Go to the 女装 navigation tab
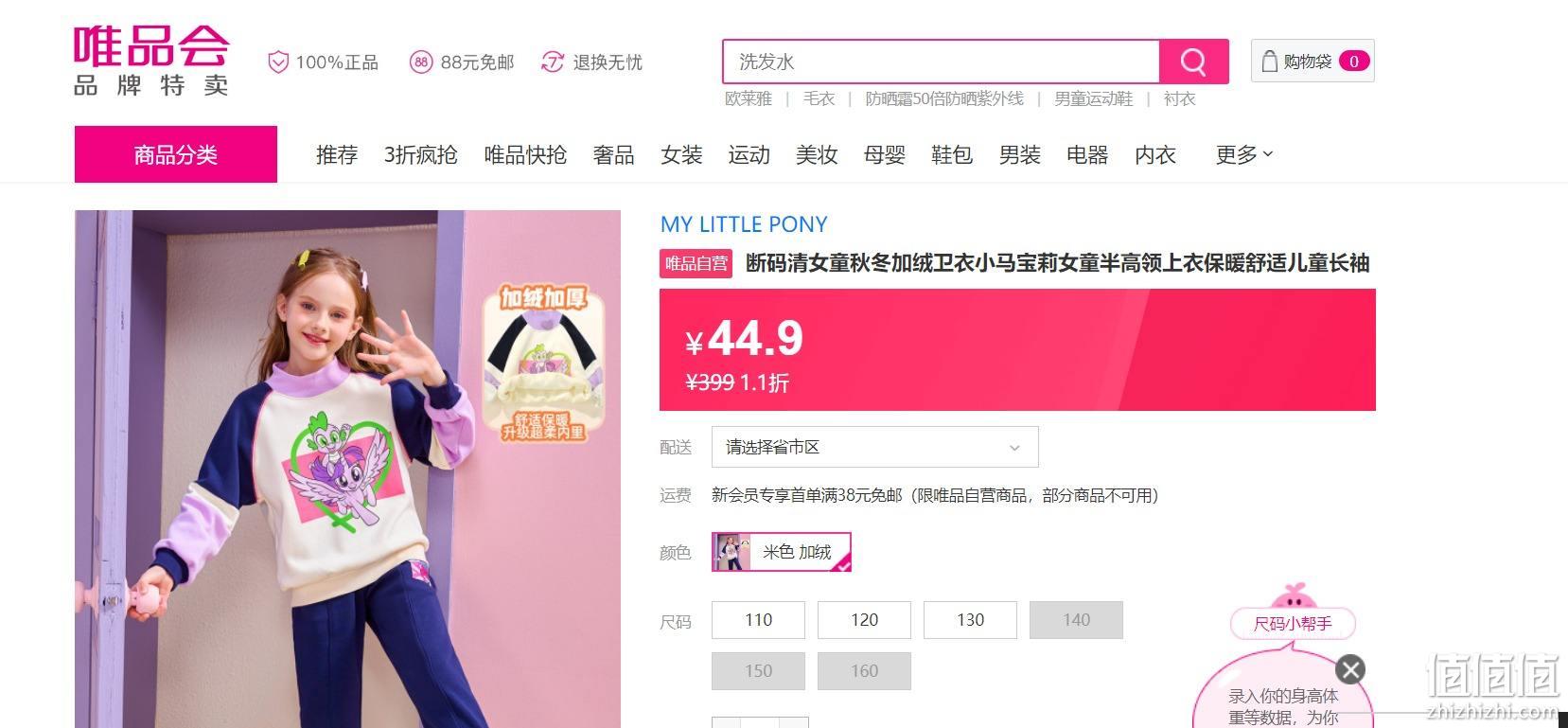The image size is (1568, 728). click(x=681, y=154)
